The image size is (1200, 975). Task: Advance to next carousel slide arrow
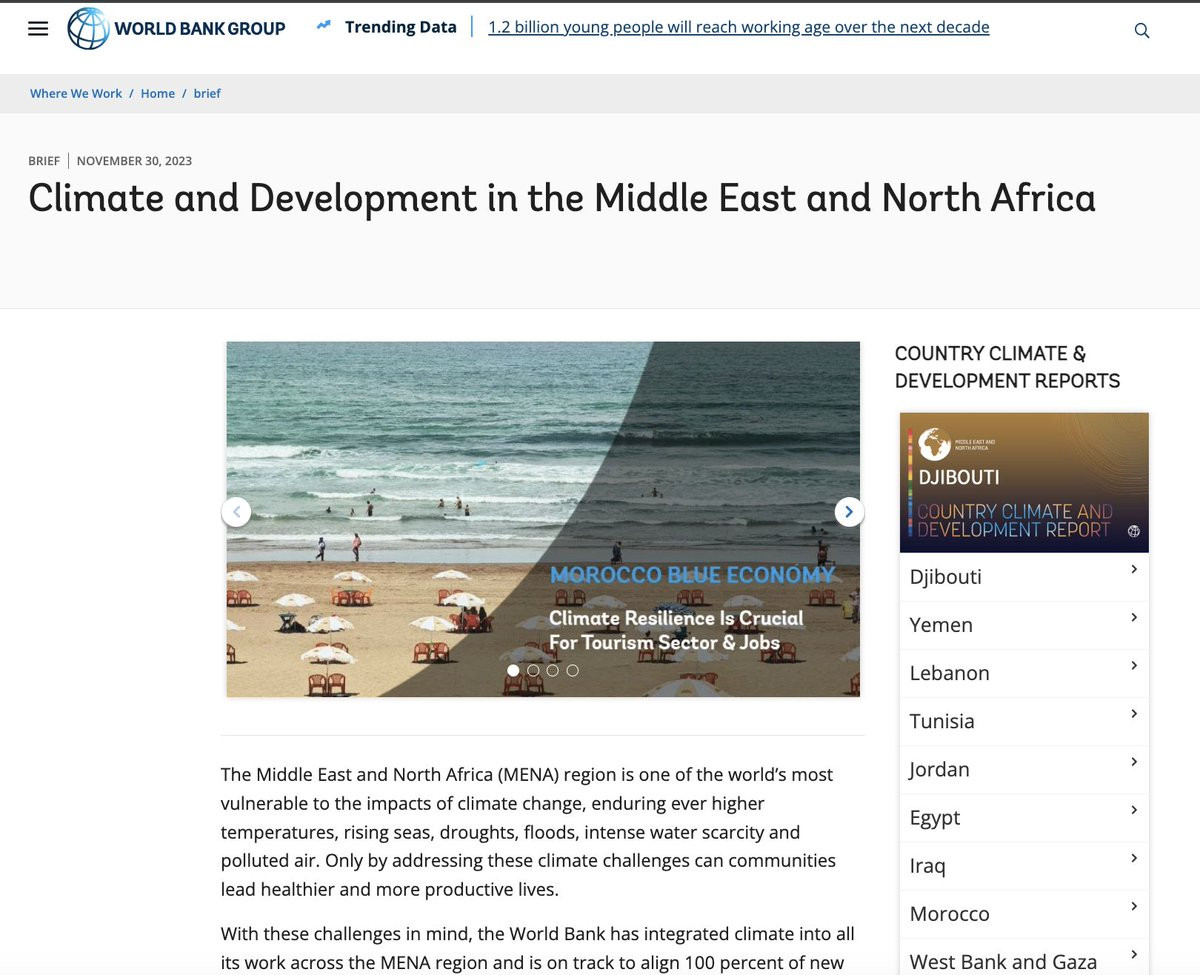849,512
